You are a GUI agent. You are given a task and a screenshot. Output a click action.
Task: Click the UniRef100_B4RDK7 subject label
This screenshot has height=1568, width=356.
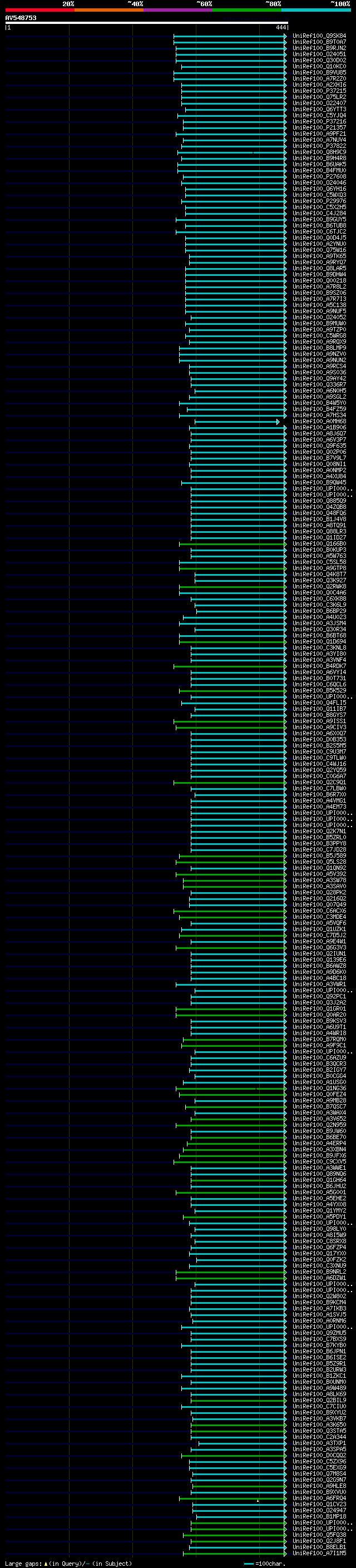click(x=319, y=666)
